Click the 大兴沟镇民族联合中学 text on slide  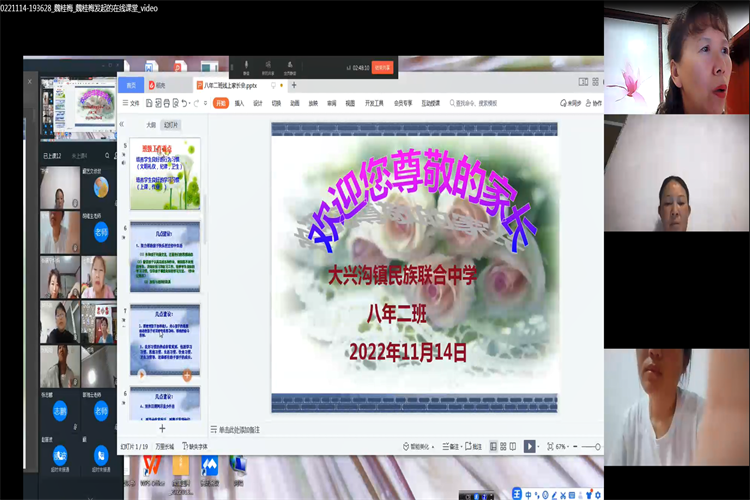click(402, 275)
